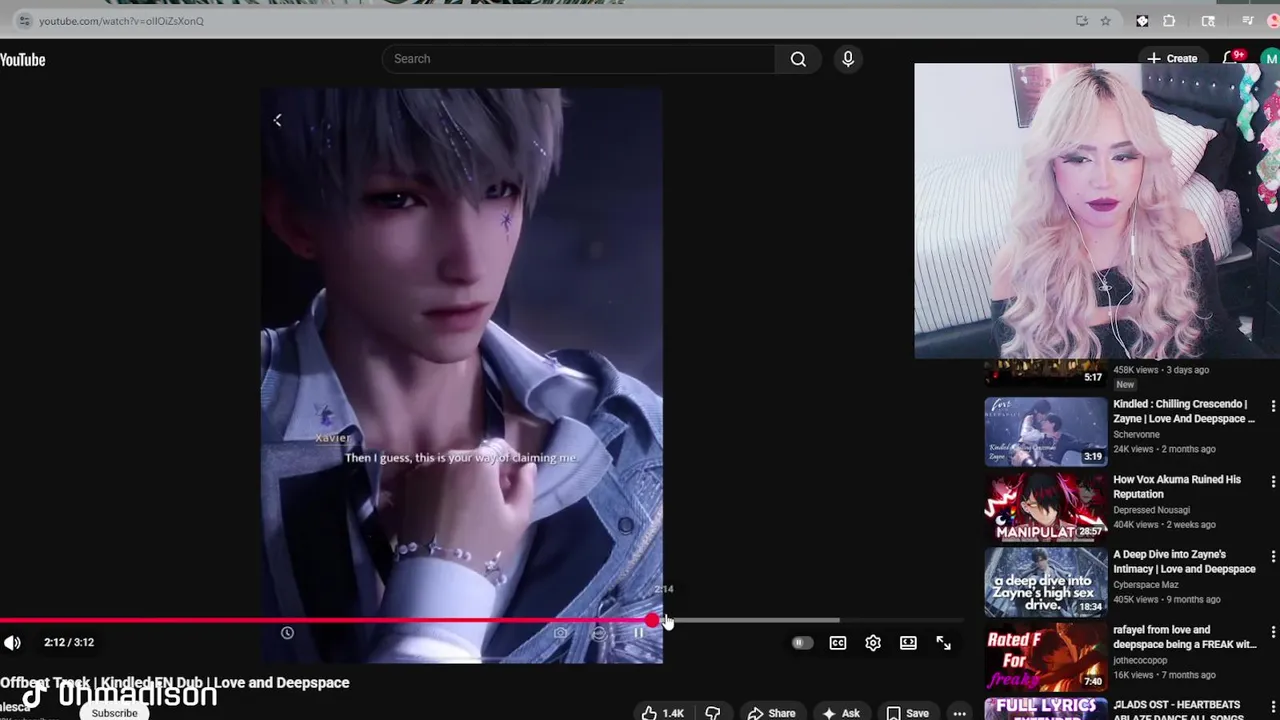Click the search magnifier button
This screenshot has height=720, width=1280.
coord(798,59)
